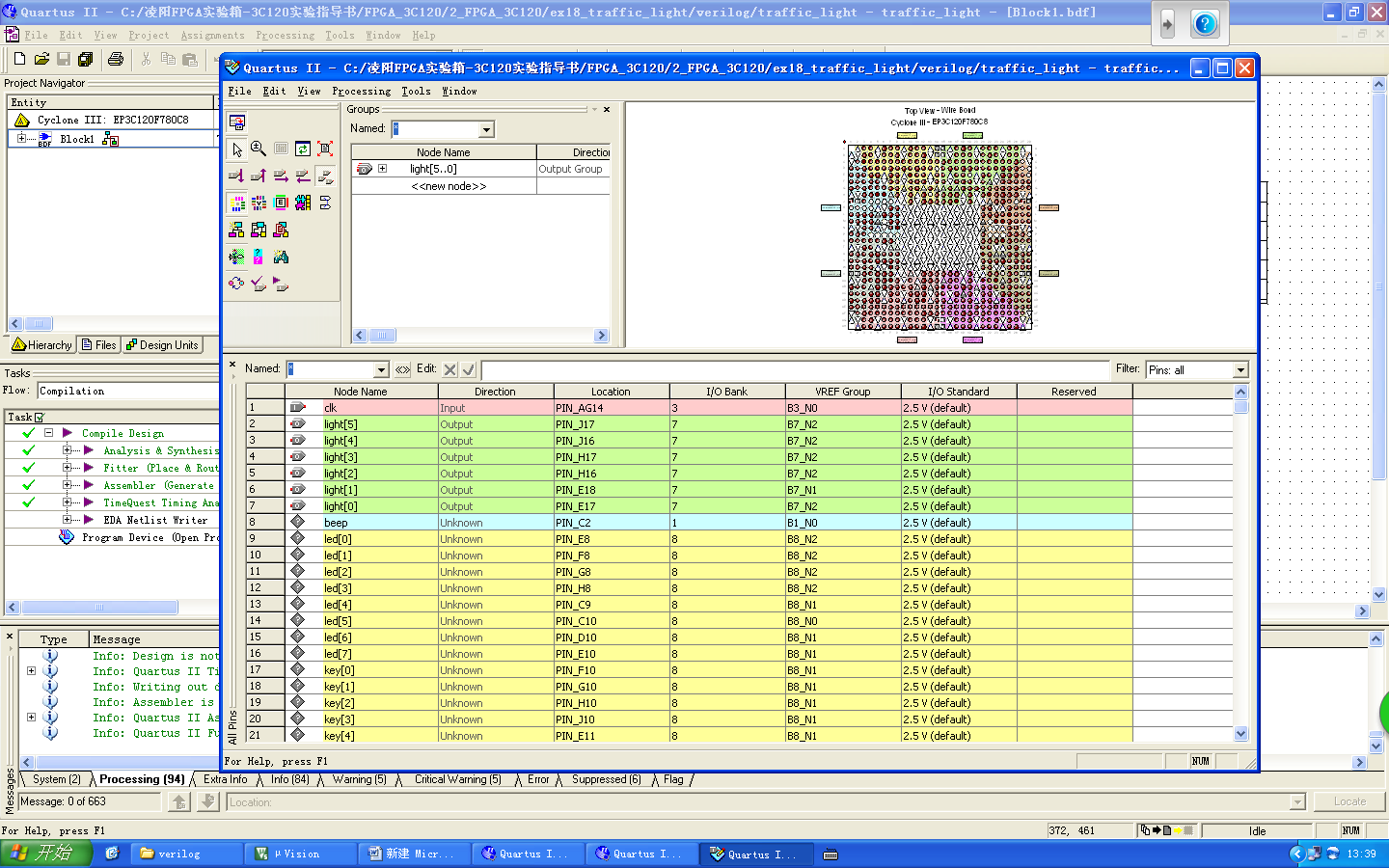Click the confirm checkmark edit button in All Pins
1389x868 pixels.
tap(469, 369)
